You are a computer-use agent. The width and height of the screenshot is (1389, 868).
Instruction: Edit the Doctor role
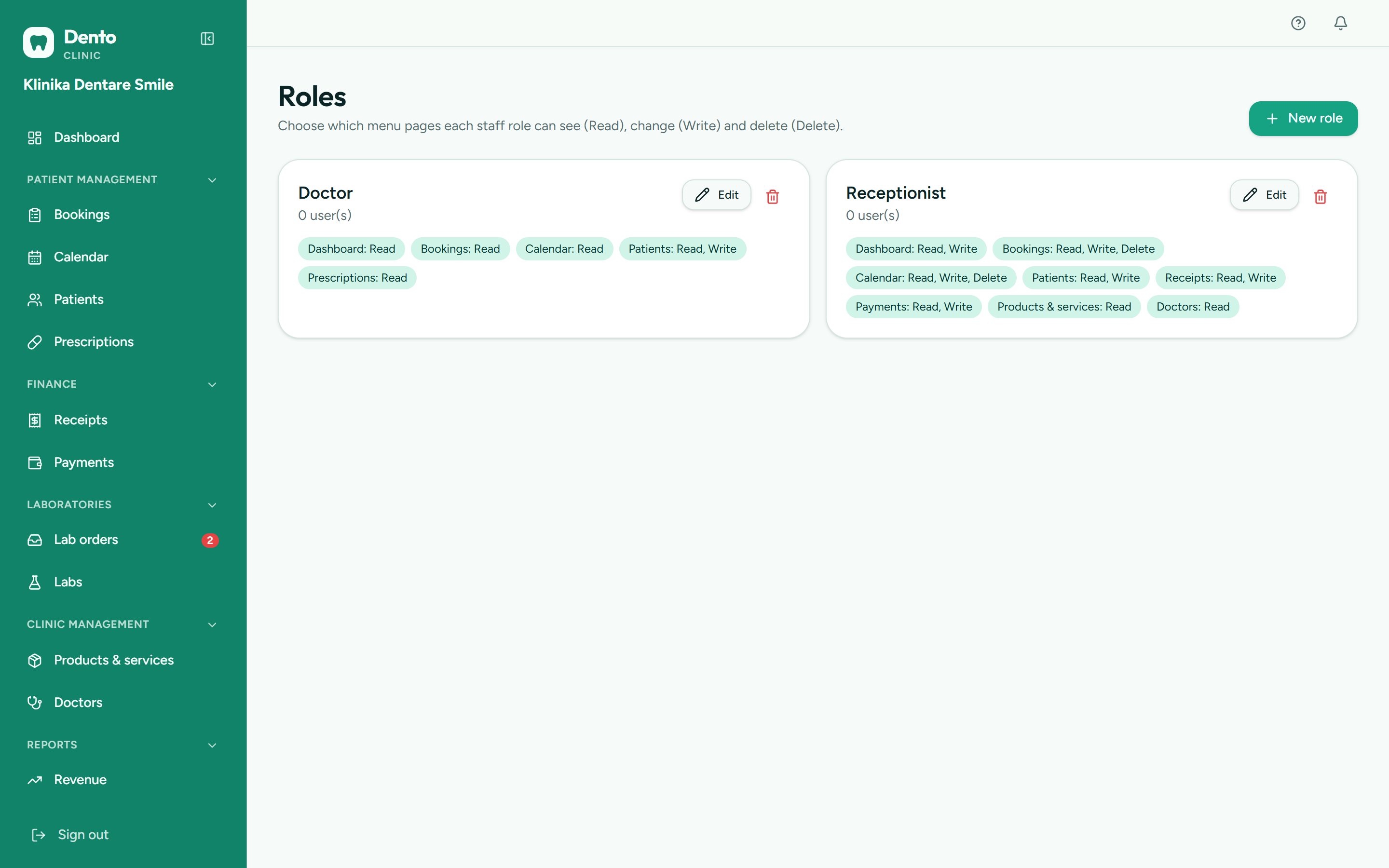click(716, 195)
